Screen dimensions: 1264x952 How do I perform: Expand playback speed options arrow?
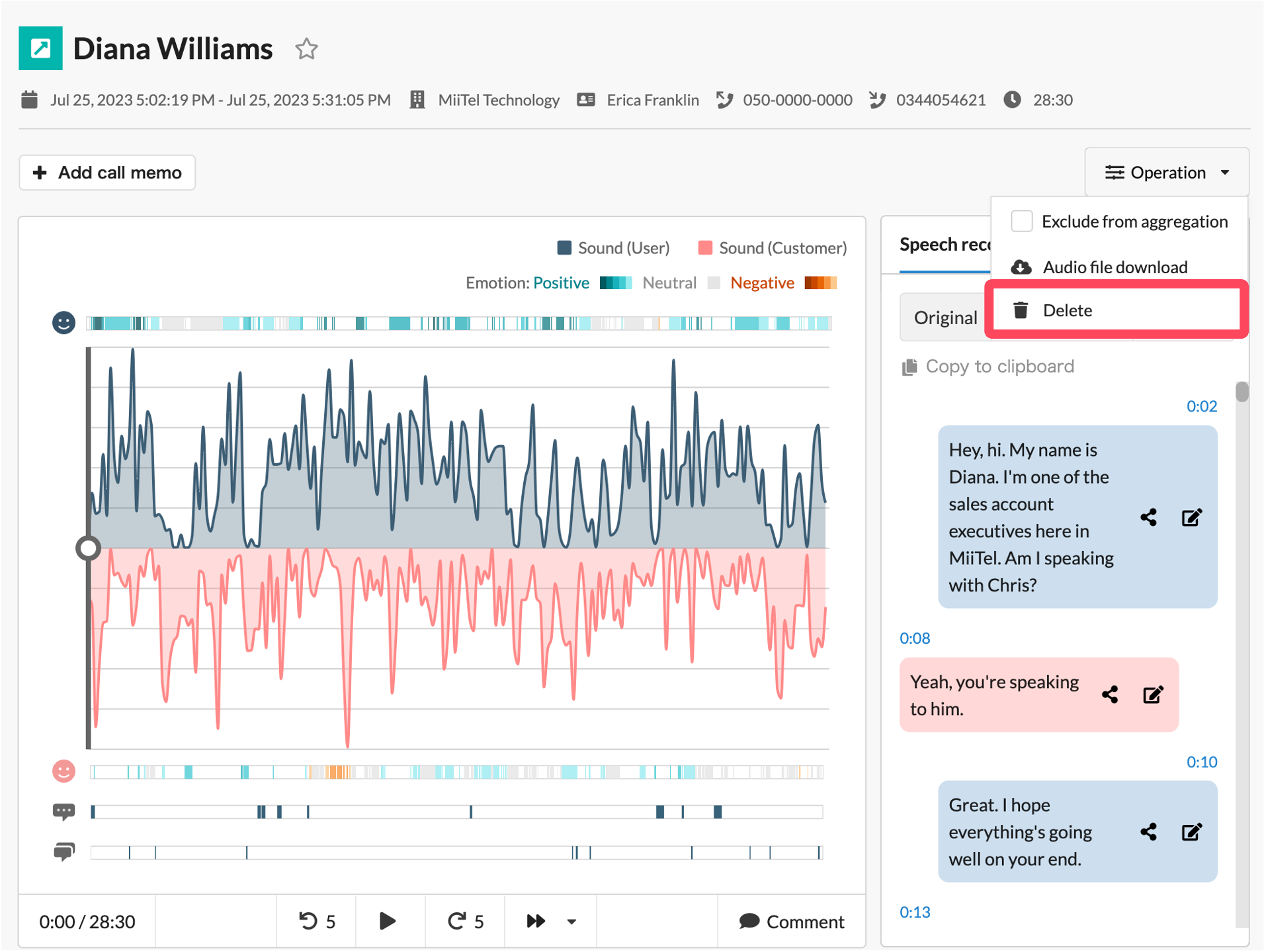572,922
